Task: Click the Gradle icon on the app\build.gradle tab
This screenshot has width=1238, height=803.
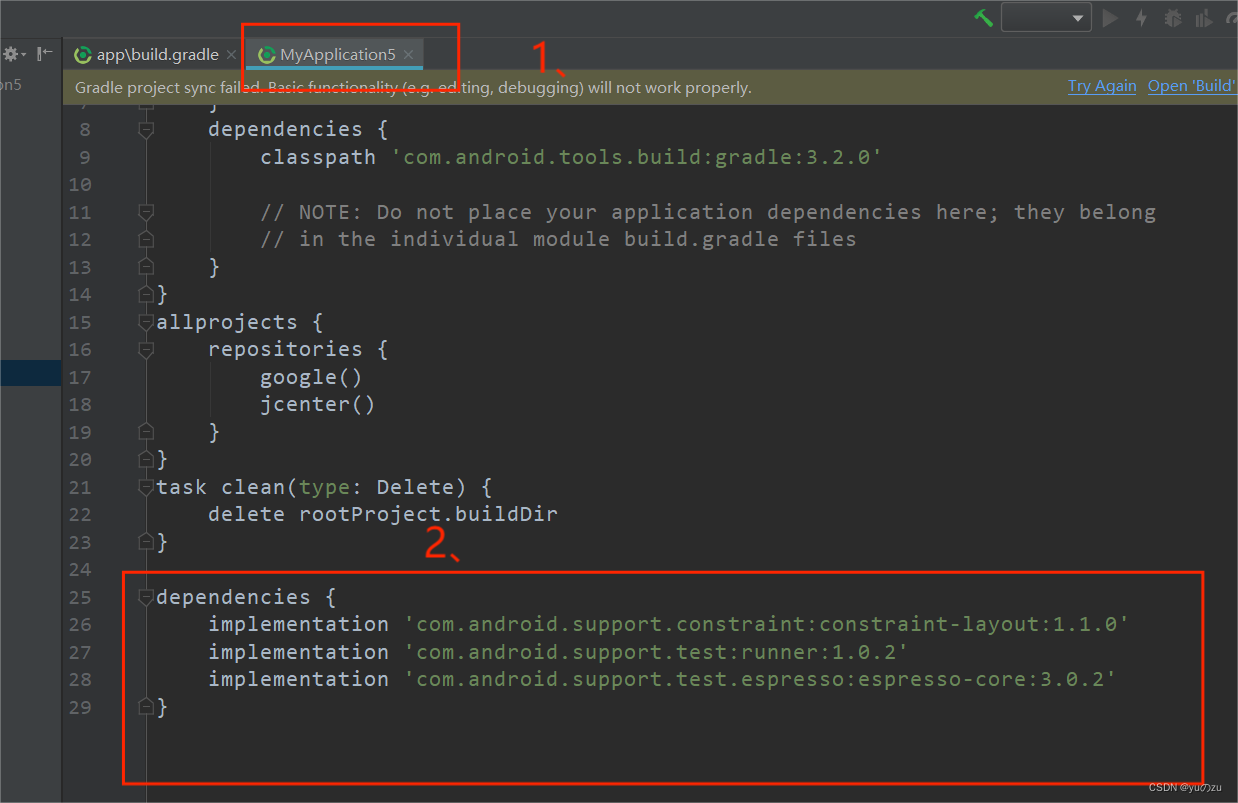Action: pos(82,55)
